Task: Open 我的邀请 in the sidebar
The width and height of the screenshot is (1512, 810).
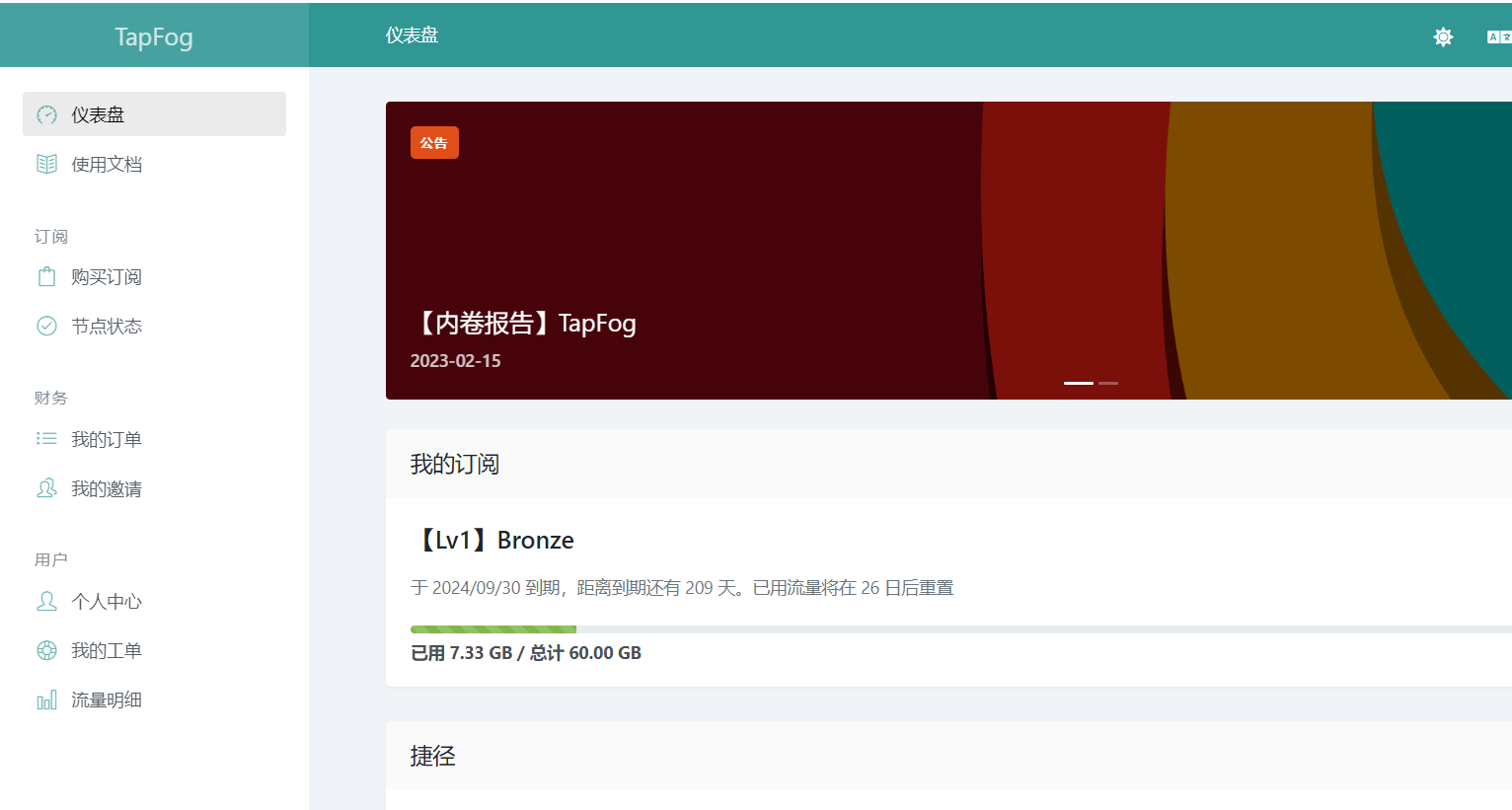Action: 154,487
